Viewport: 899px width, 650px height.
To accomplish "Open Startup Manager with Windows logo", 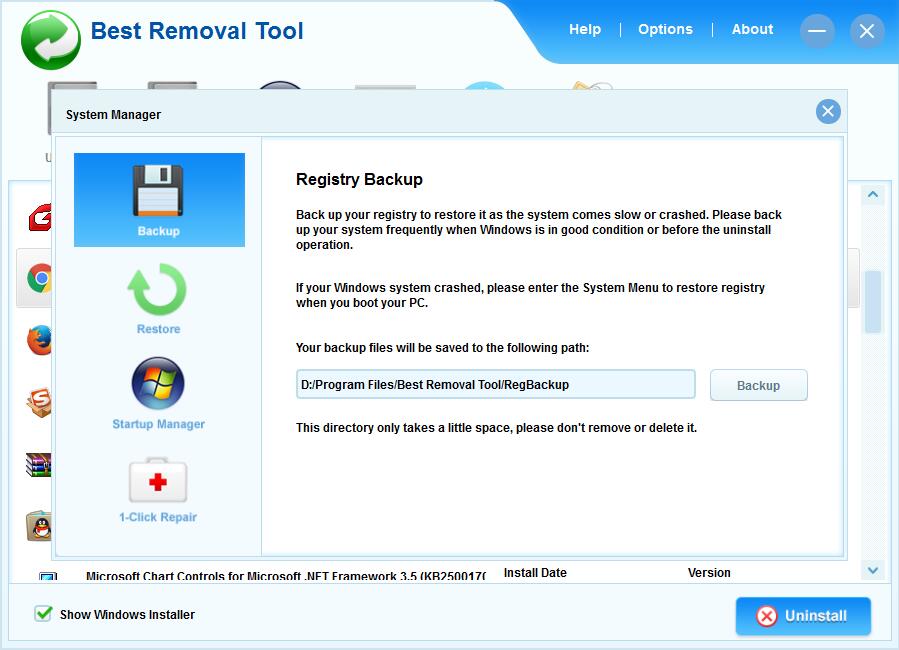I will [158, 393].
